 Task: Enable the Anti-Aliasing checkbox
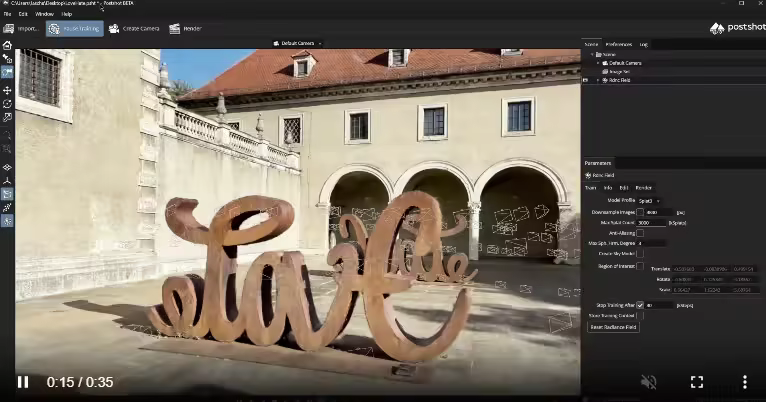pyautogui.click(x=640, y=232)
